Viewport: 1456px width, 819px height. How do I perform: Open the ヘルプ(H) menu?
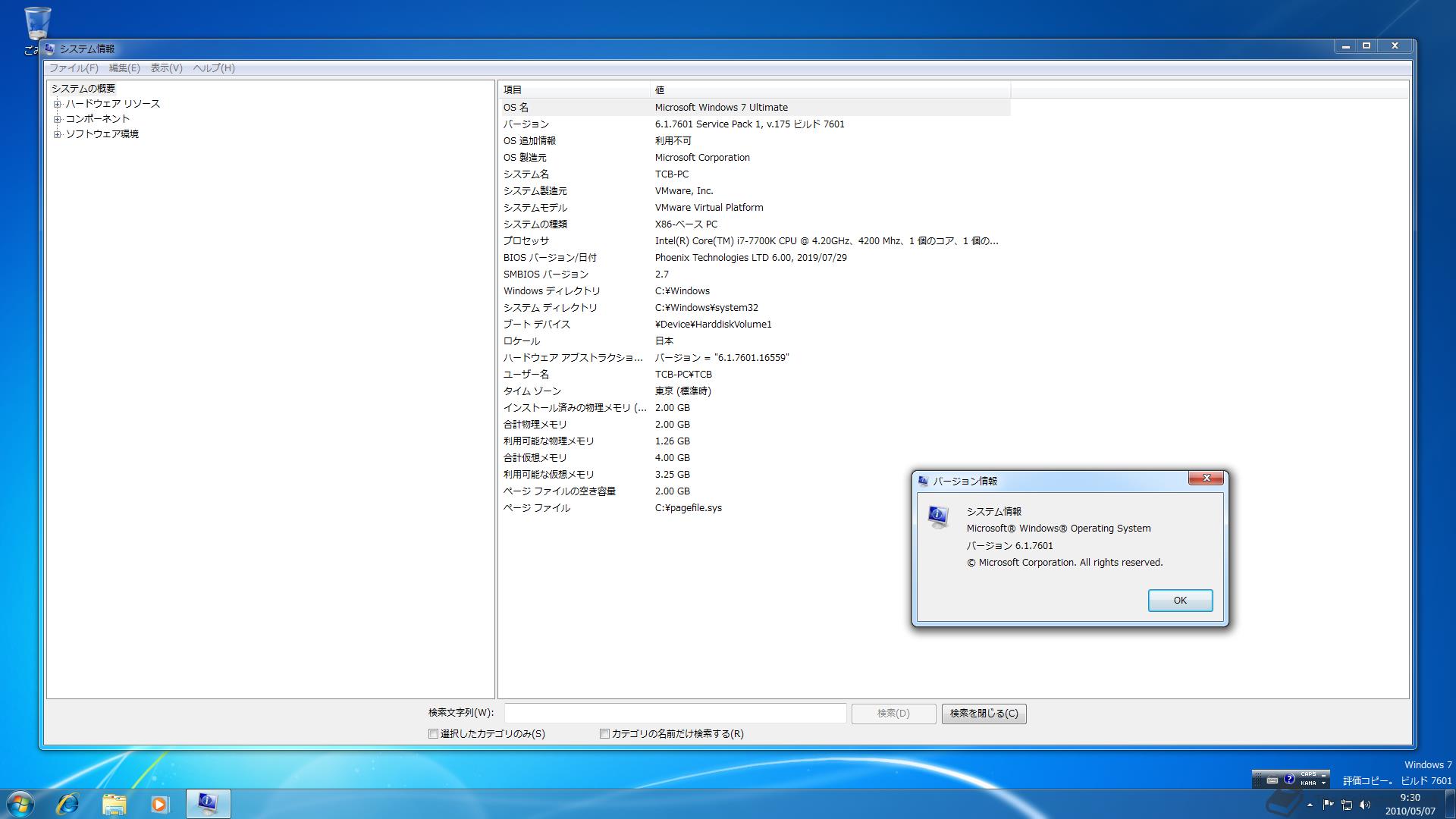(214, 68)
